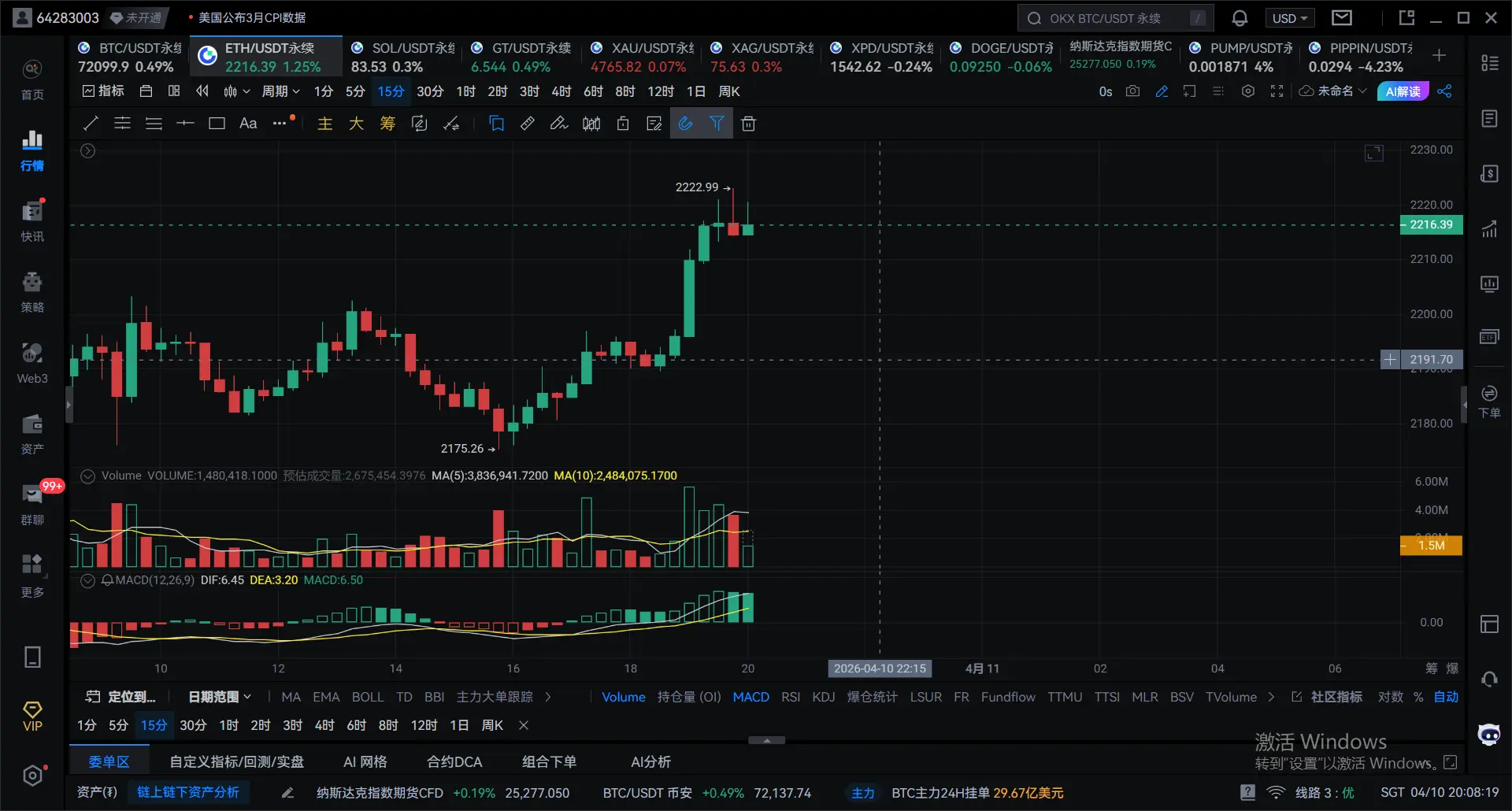Image resolution: width=1512 pixels, height=811 pixels.
Task: Toggle the 主 main-force overlay button
Action: [x=325, y=123]
